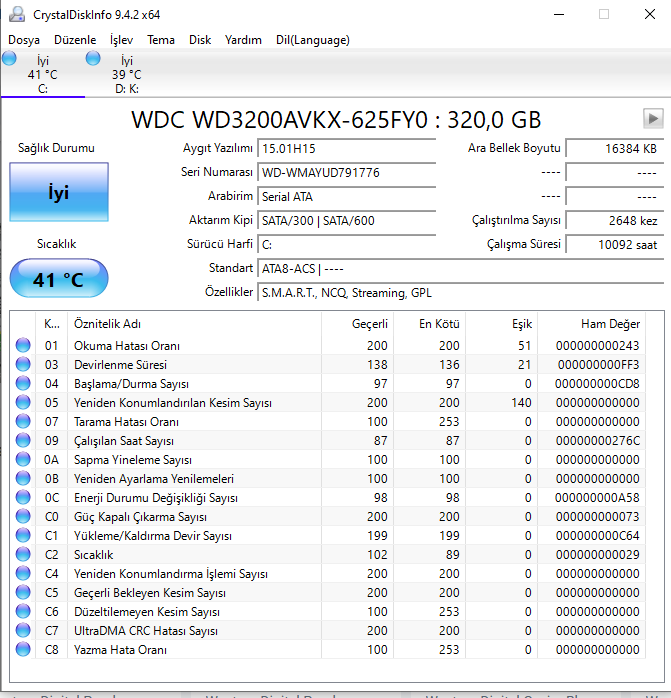Image resolution: width=671 pixels, height=698 pixels.
Task: Click status orb for C4 Yeniden Konumlandırma İşlemi
Action: pyautogui.click(x=23, y=573)
